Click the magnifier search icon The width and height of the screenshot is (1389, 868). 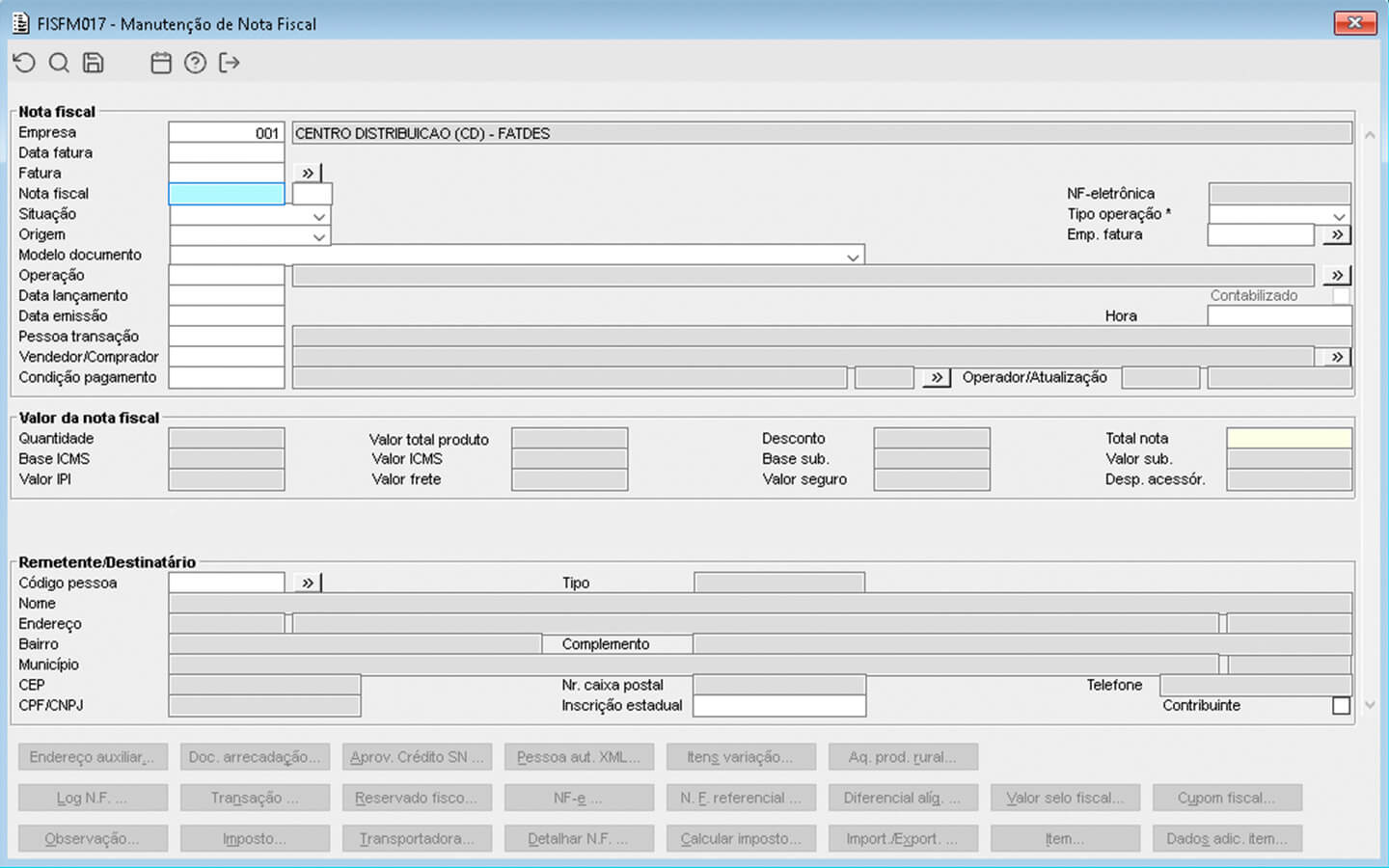59,64
